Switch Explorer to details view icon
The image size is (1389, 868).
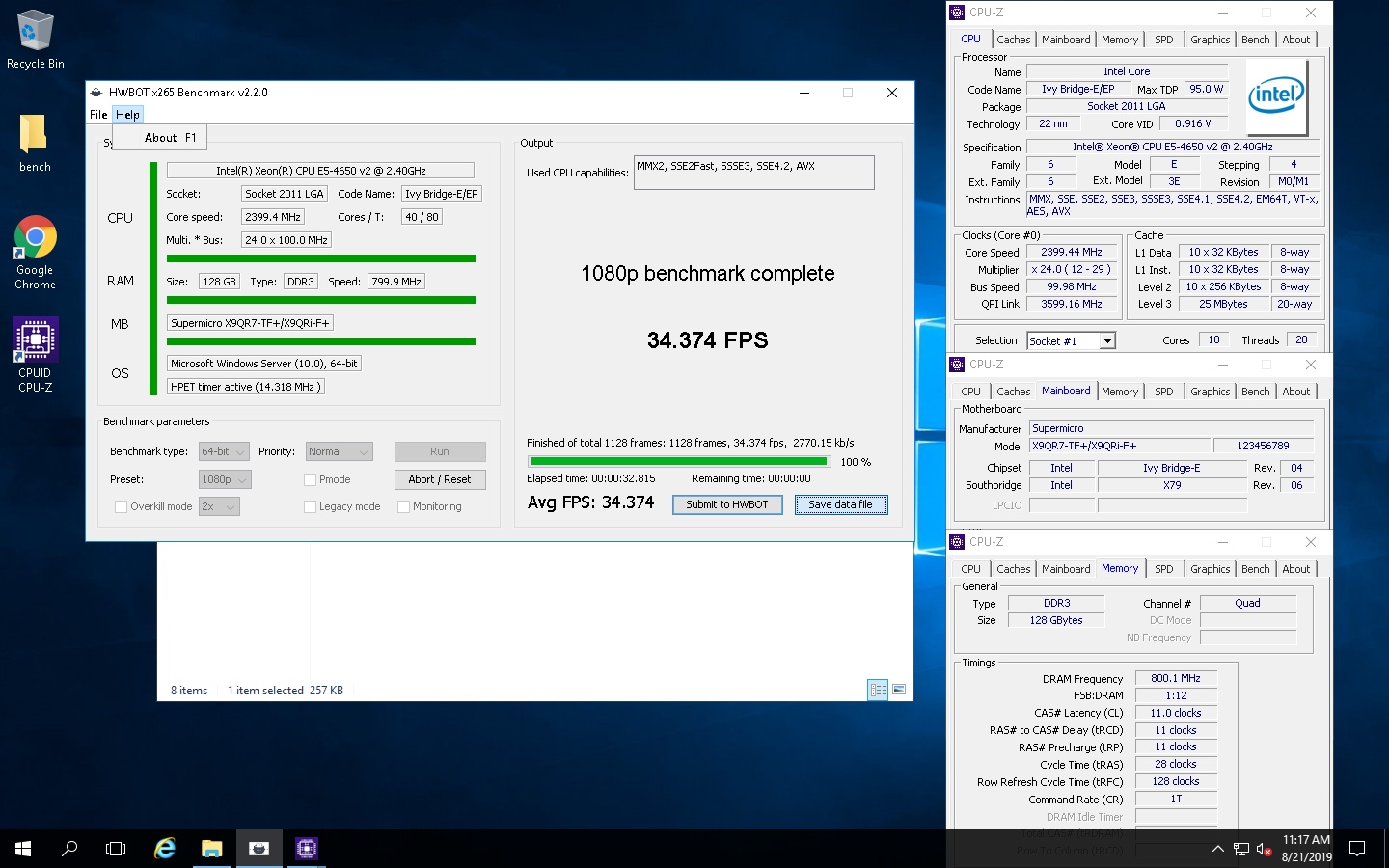point(878,690)
